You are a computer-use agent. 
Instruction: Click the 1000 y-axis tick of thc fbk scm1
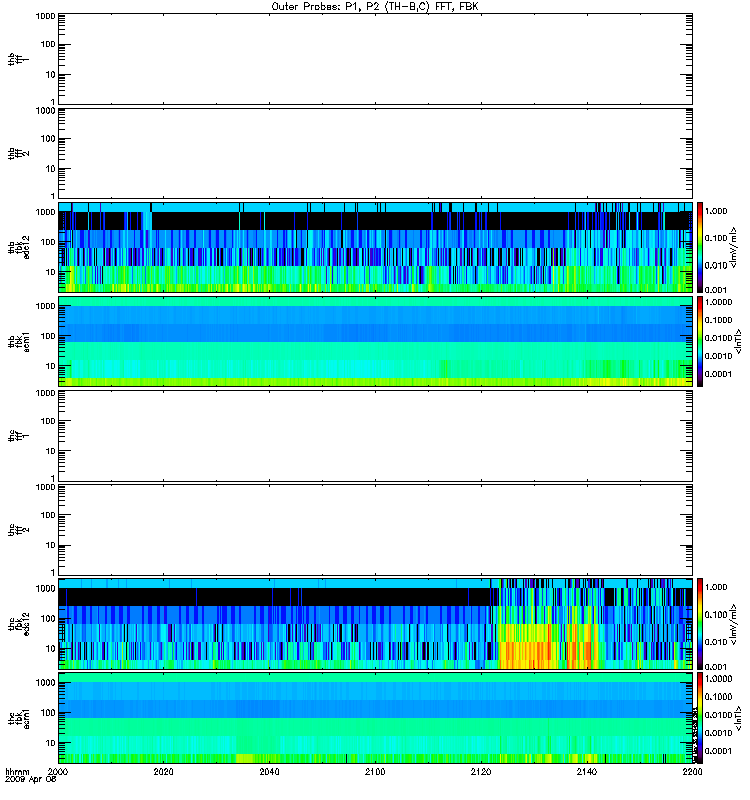[x=45, y=683]
